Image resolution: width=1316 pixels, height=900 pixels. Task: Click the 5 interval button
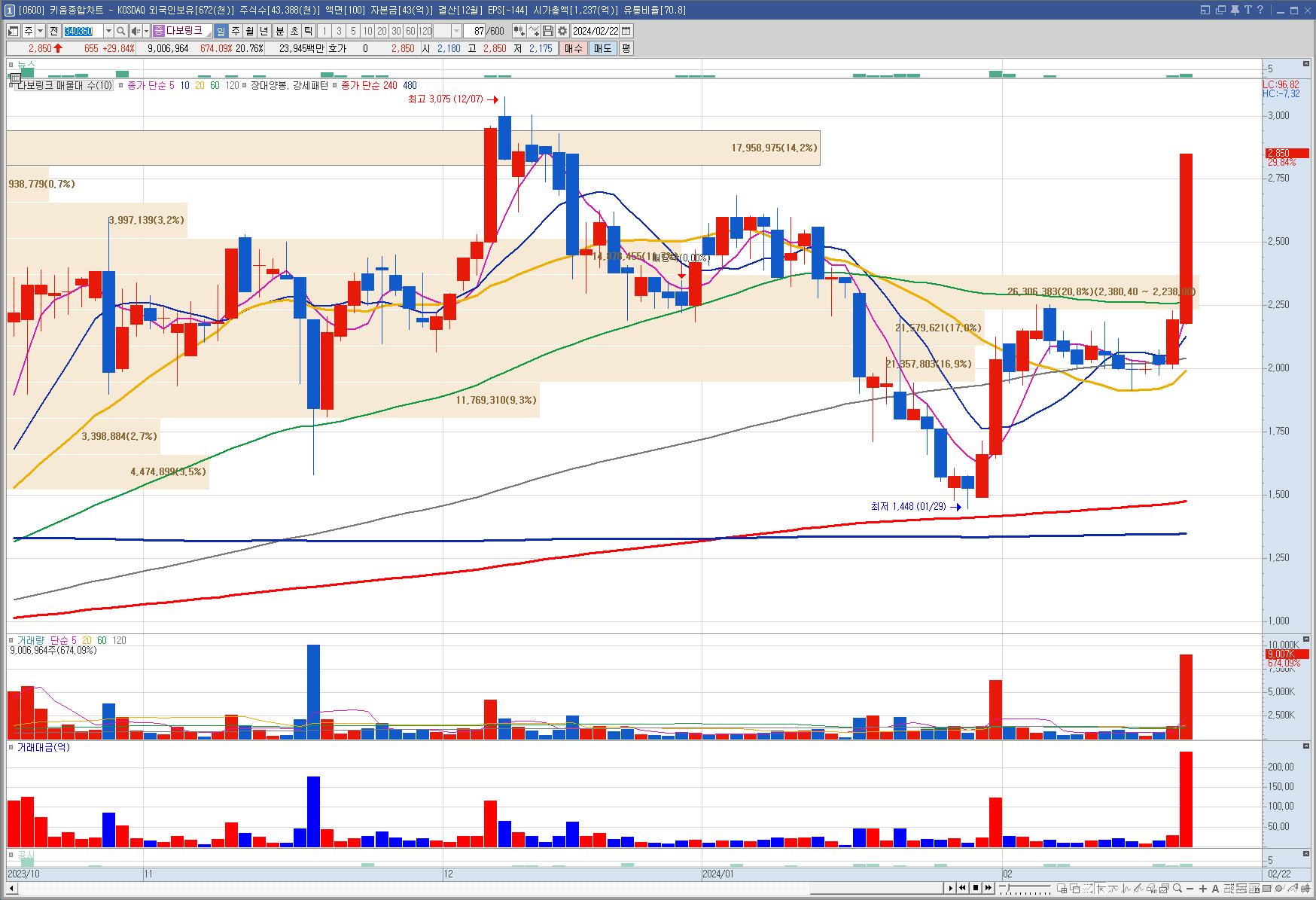tap(353, 31)
